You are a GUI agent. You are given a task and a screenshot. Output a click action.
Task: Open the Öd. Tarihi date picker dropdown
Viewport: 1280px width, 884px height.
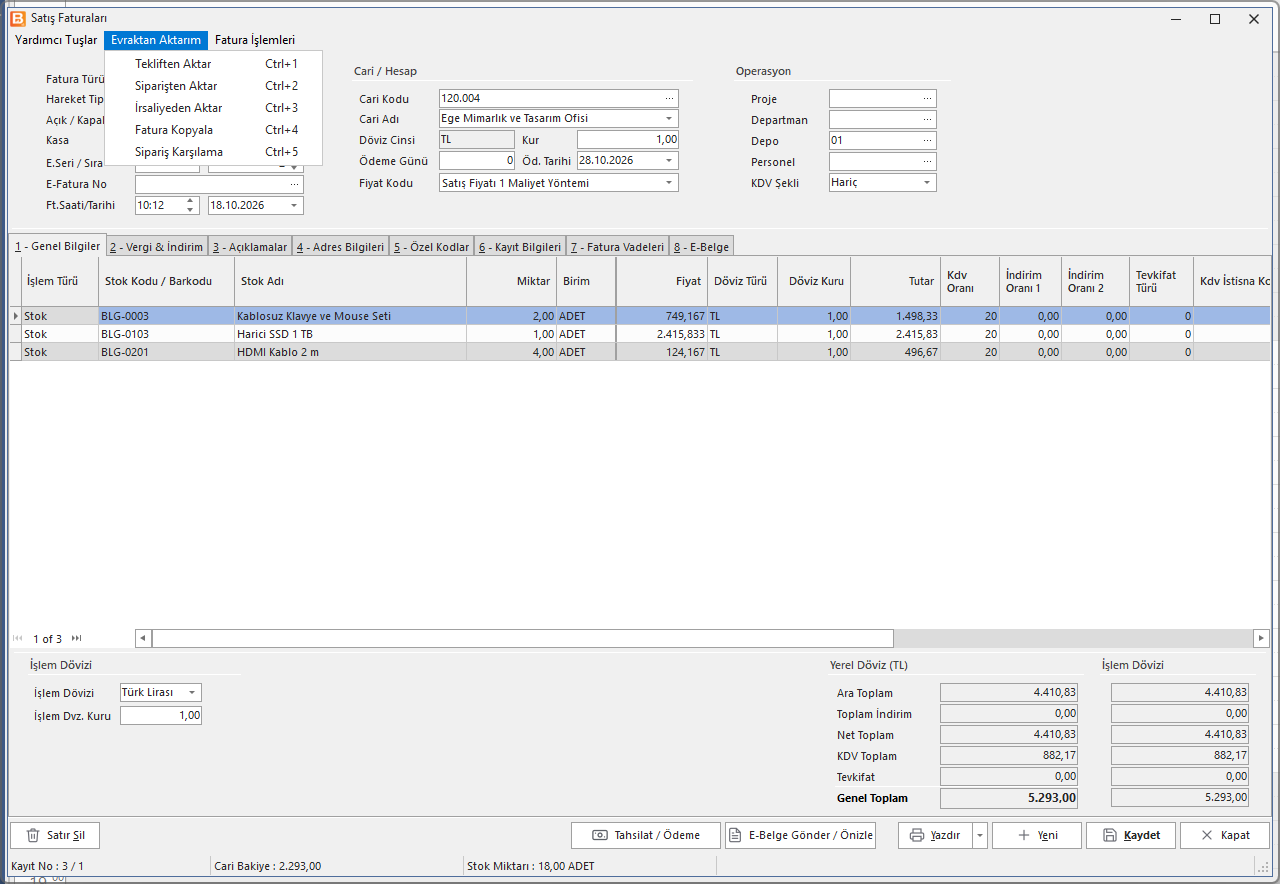(670, 160)
